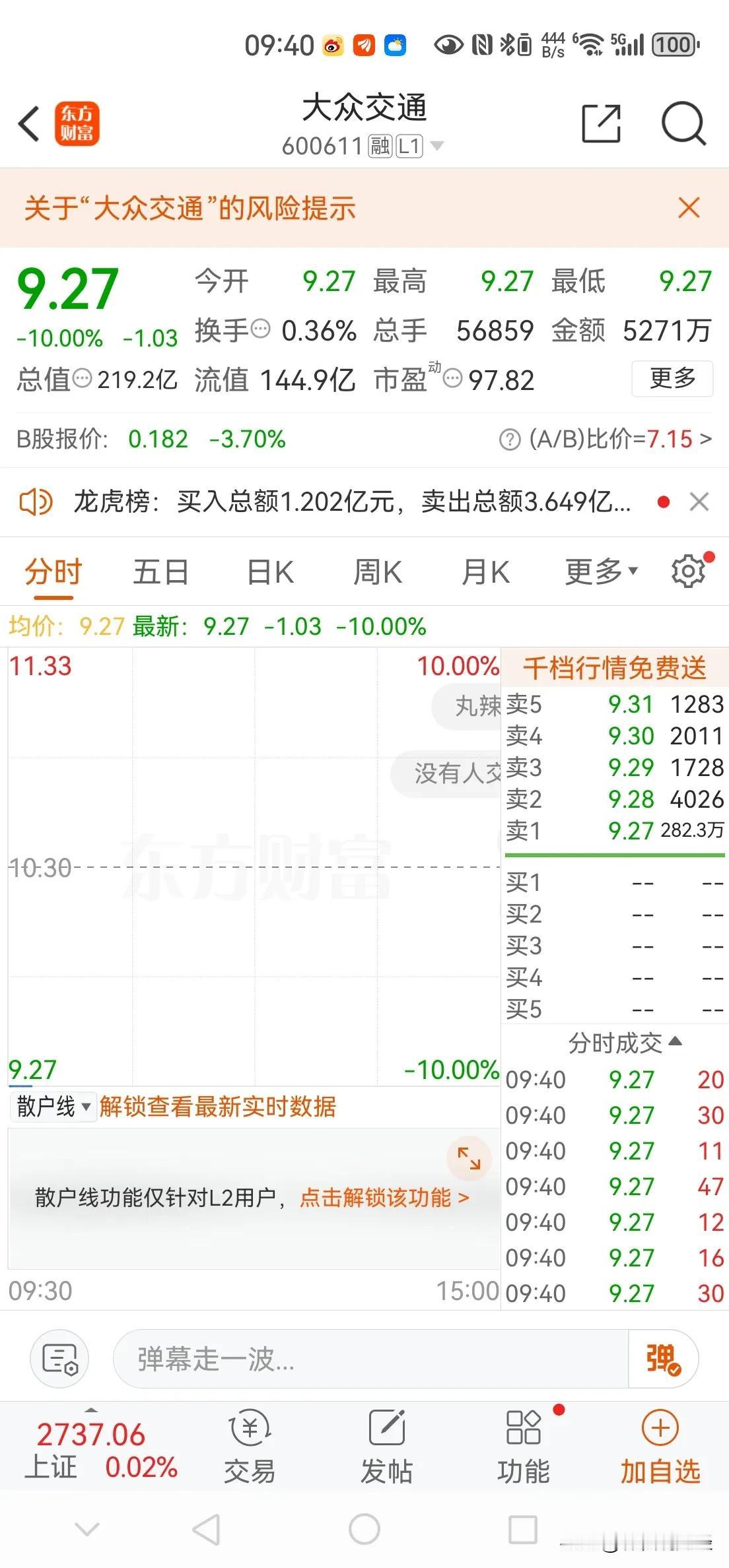729x1568 pixels.
Task: Tap the 弹幕走一波 input field
Action: click(x=370, y=1359)
